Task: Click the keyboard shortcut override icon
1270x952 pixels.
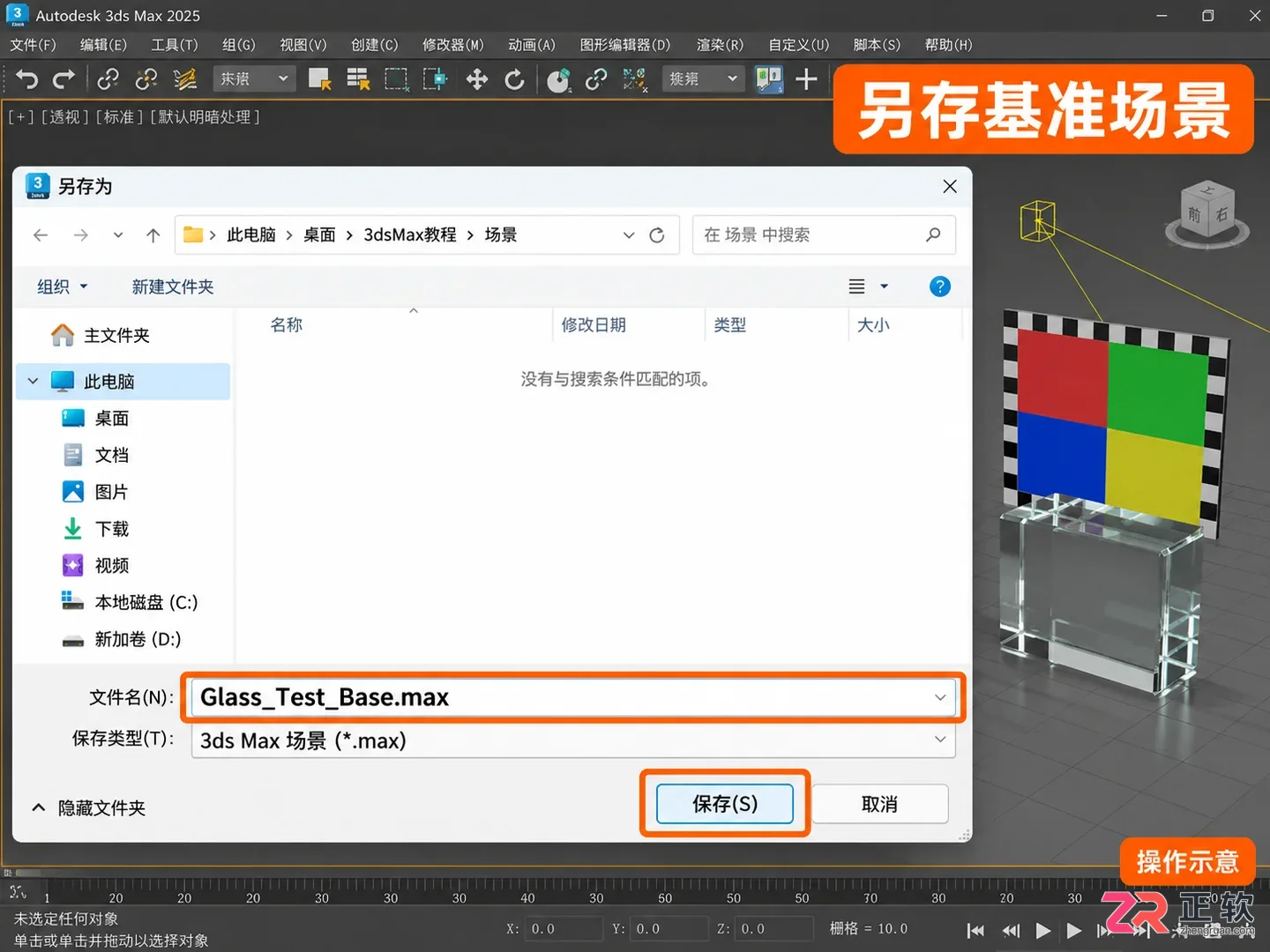Action: click(768, 79)
